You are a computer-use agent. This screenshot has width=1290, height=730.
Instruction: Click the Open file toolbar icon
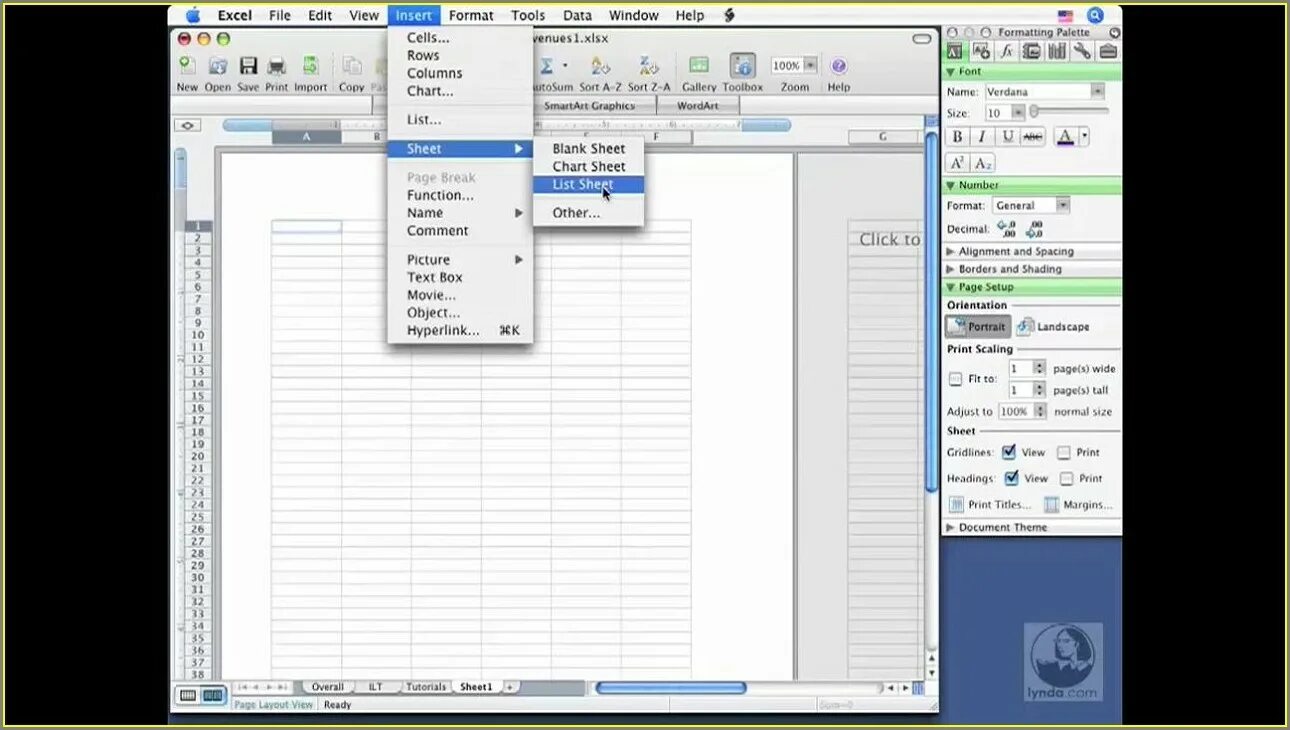[217, 66]
